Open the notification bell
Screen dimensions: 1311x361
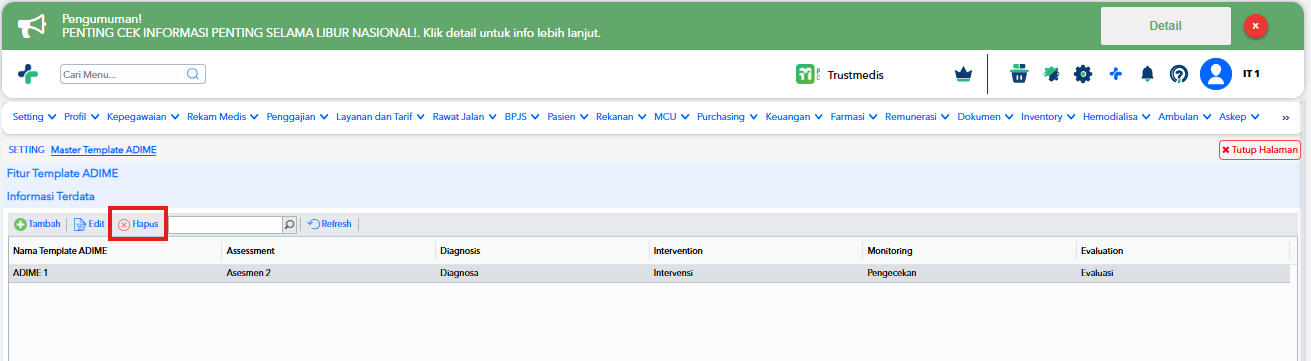(x=1148, y=74)
